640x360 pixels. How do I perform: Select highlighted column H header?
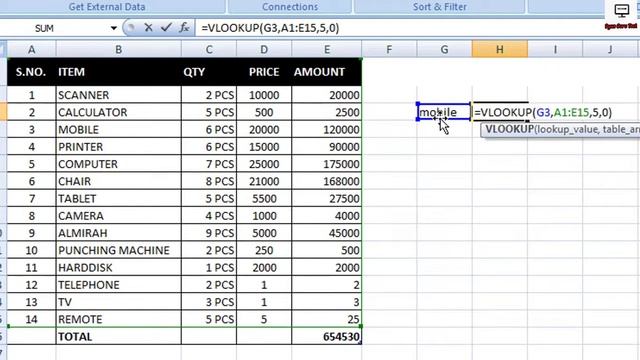tap(500, 49)
